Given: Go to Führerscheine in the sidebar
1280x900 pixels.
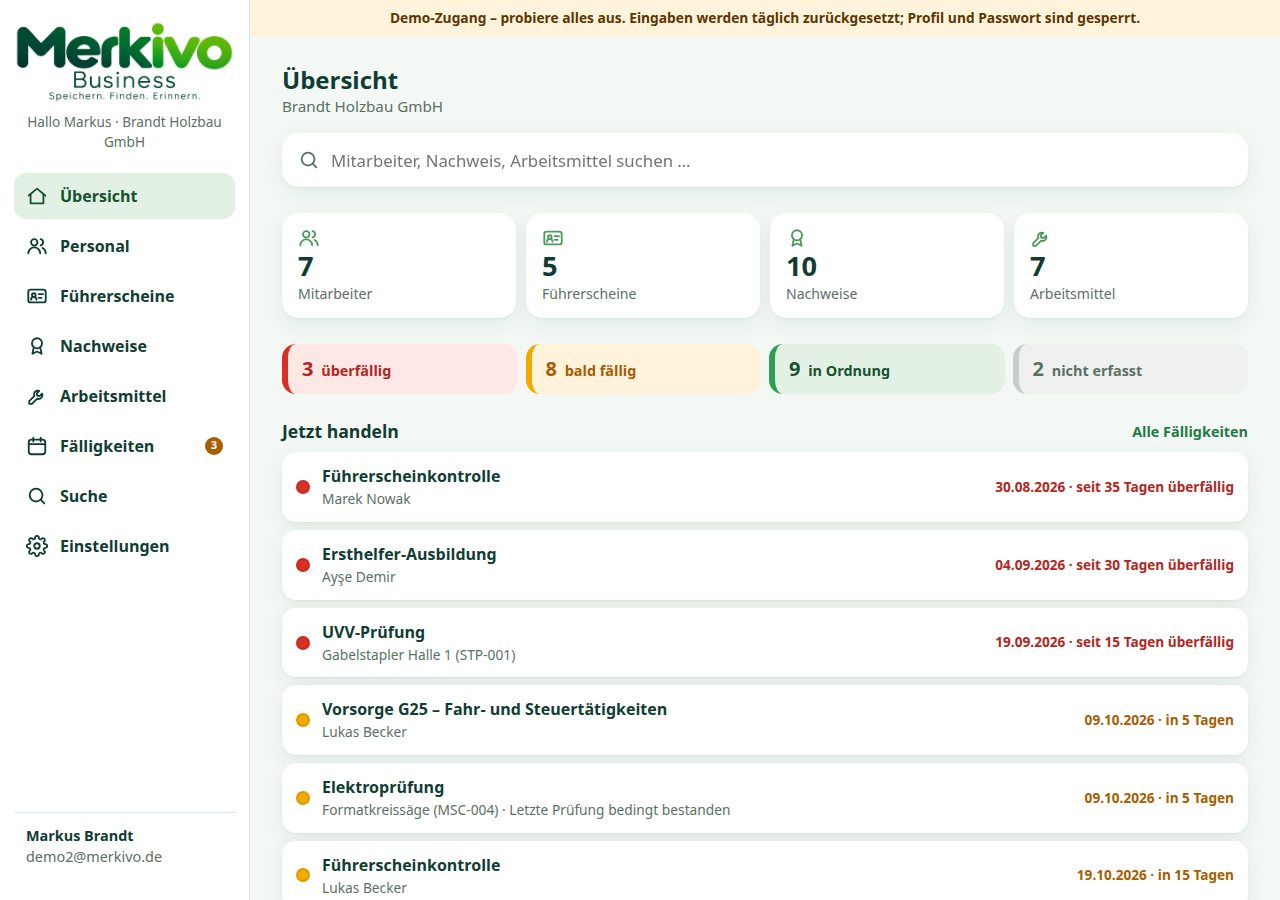Looking at the screenshot, I should coord(124,296).
